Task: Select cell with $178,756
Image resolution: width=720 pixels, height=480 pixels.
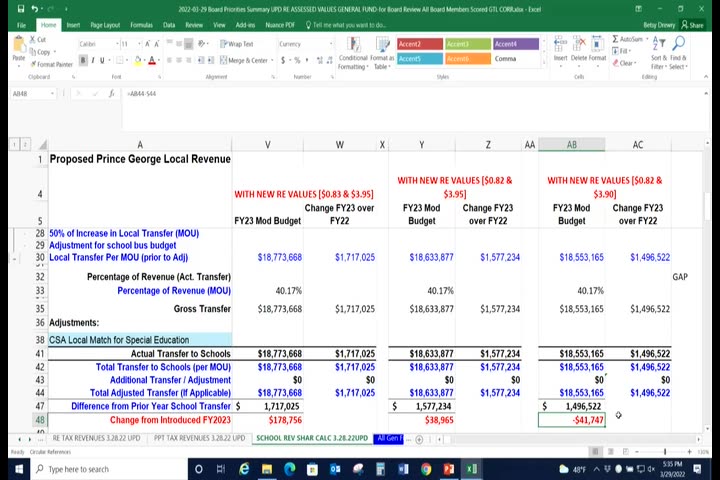Action: 268,420
